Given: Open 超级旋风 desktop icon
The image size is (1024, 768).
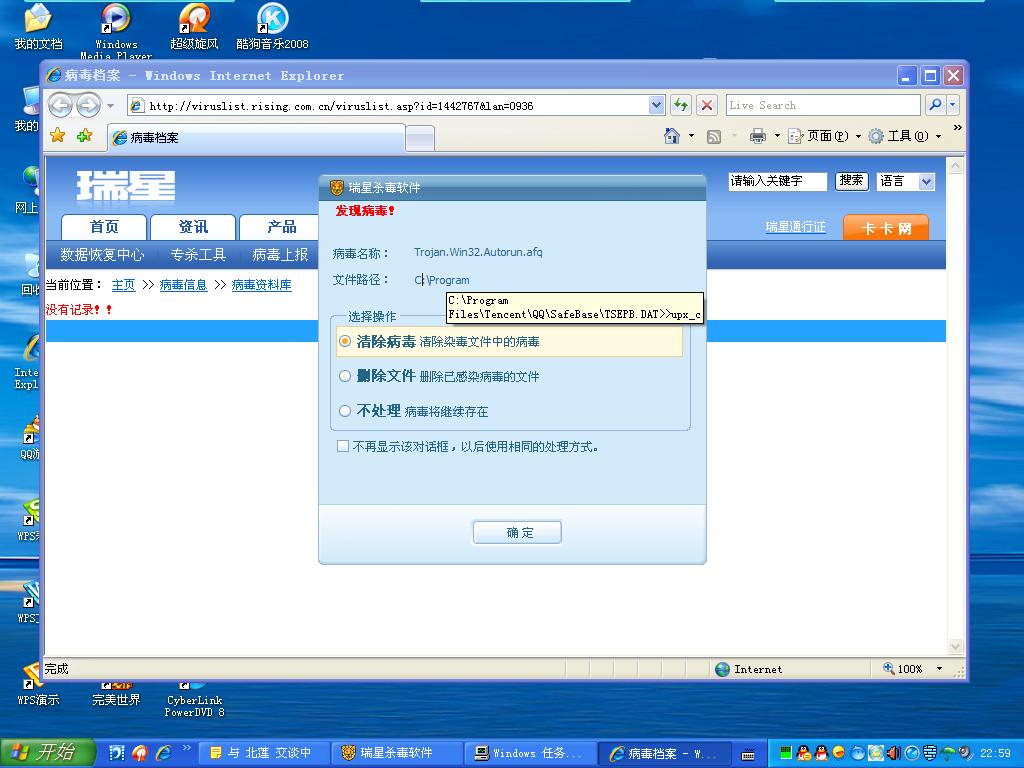Looking at the screenshot, I should click(194, 27).
